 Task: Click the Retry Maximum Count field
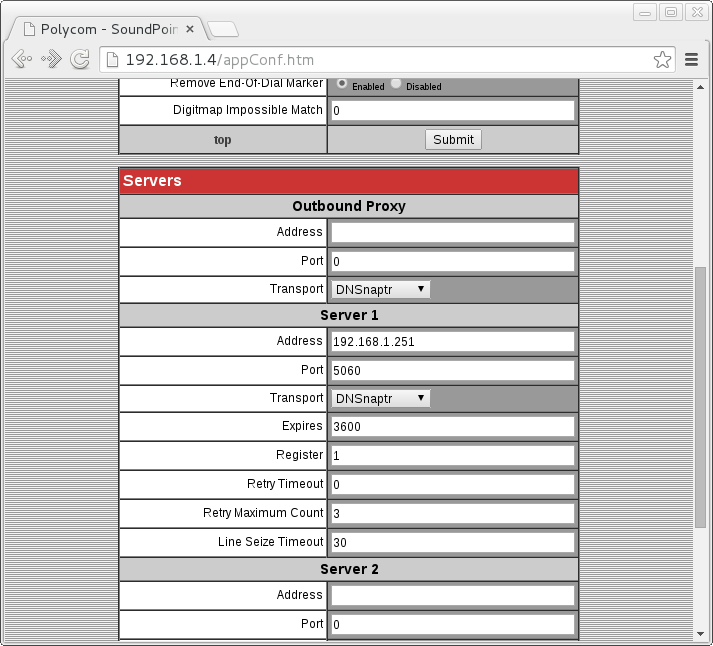coord(453,514)
